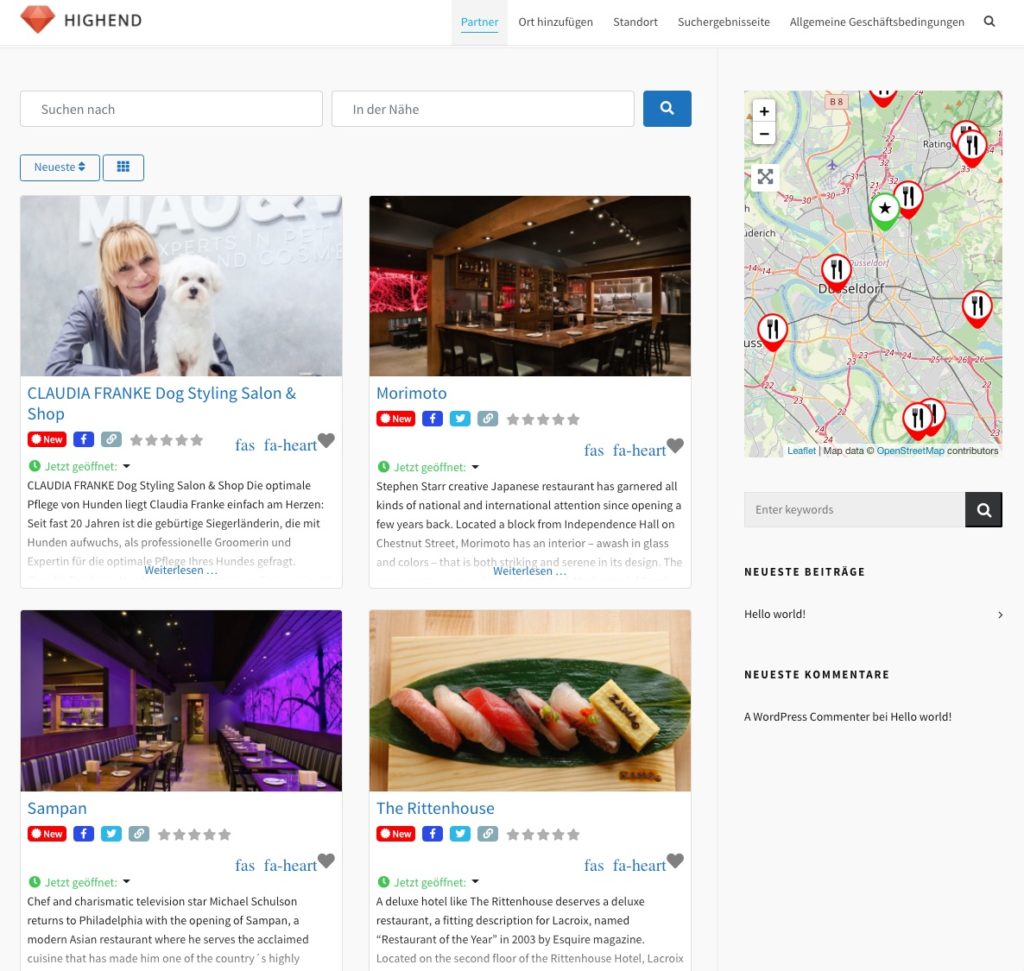The image size is (1024, 971).
Task: Click Weiterlesen under Claudia Franke
Action: (181, 570)
